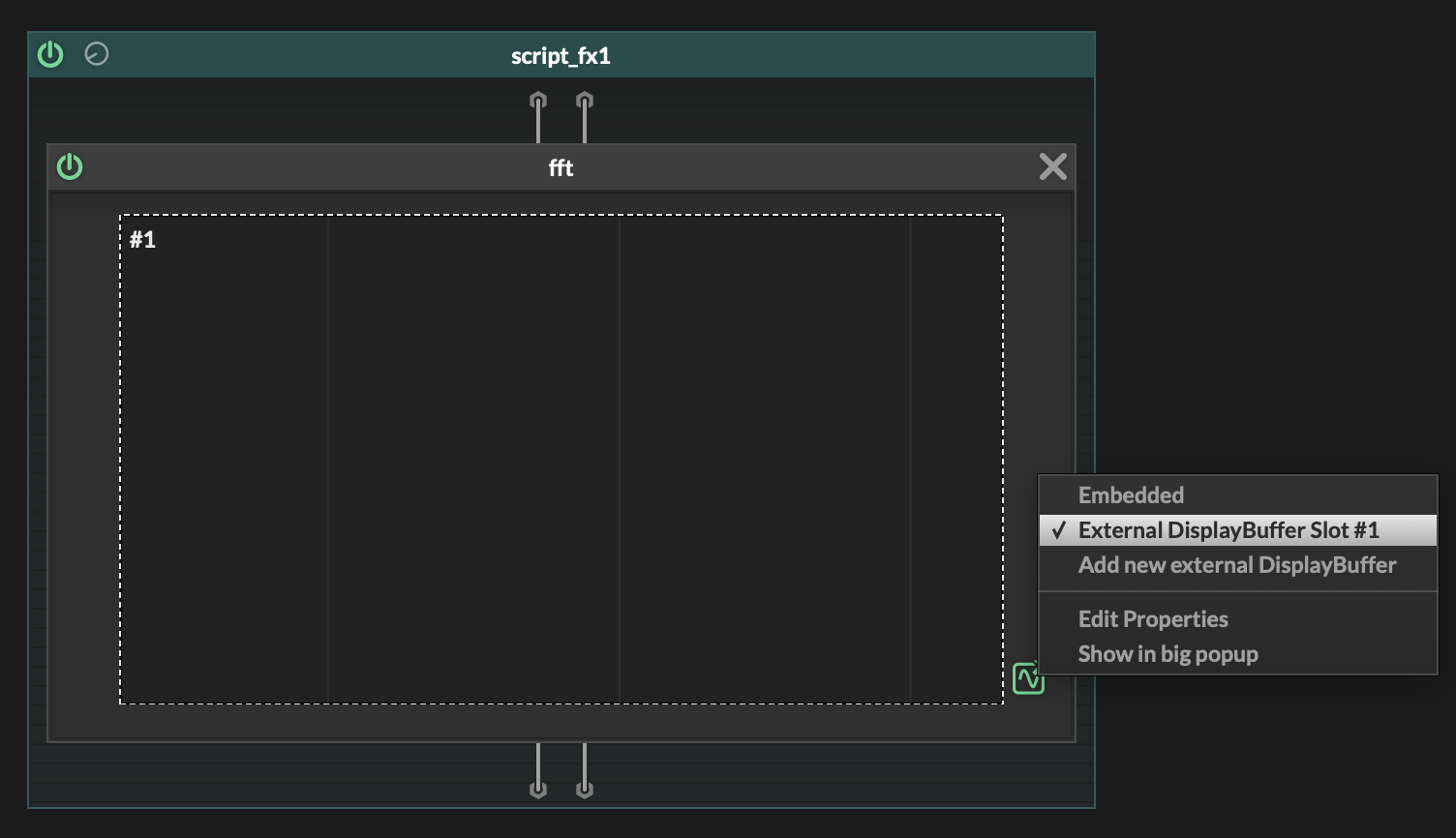This screenshot has height=838, width=1456.
Task: Open Edit Properties from the menu
Action: tap(1152, 619)
